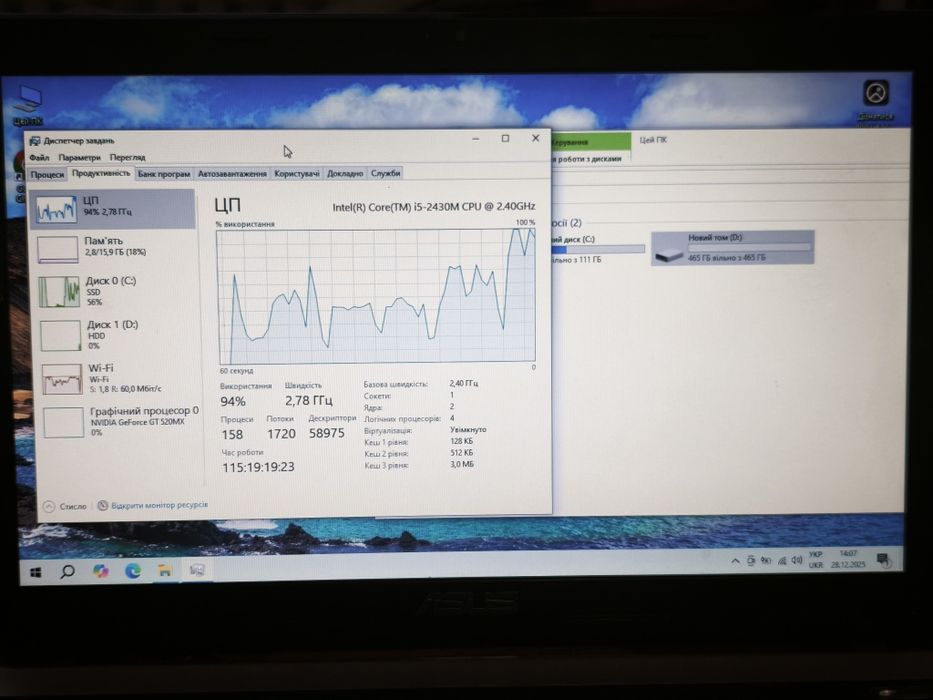Open the clock and date in the taskbar

[848, 558]
